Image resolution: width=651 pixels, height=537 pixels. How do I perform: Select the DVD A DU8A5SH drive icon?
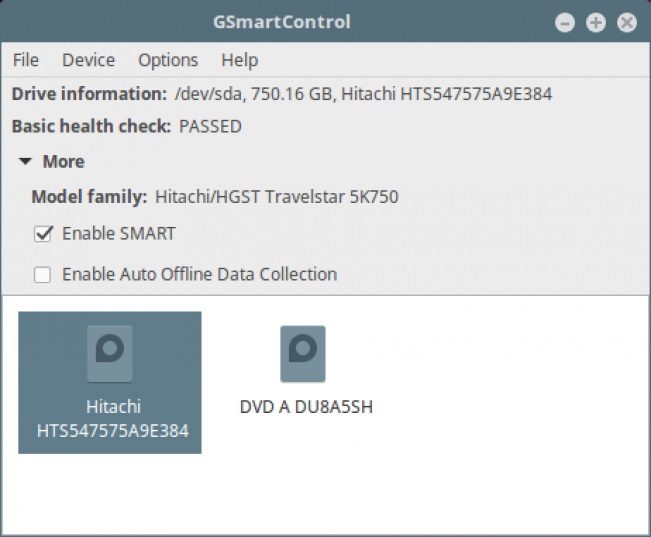[x=303, y=354]
